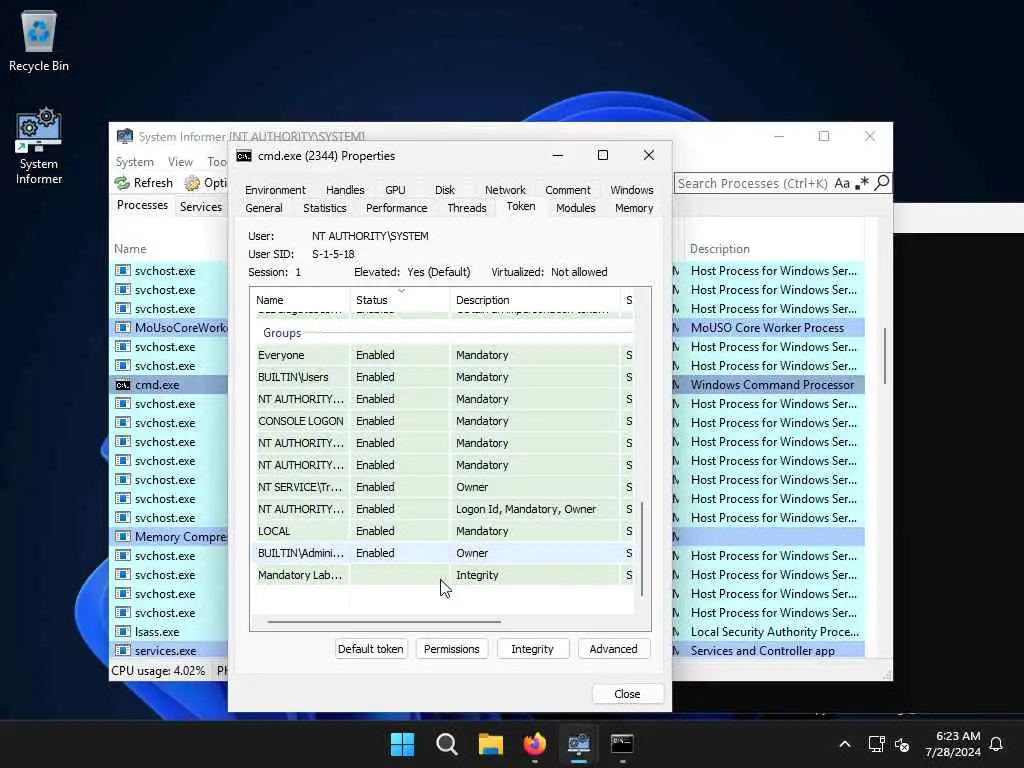Image resolution: width=1024 pixels, height=768 pixels.
Task: Select the BUILTIN\Users group row
Action: pos(444,377)
